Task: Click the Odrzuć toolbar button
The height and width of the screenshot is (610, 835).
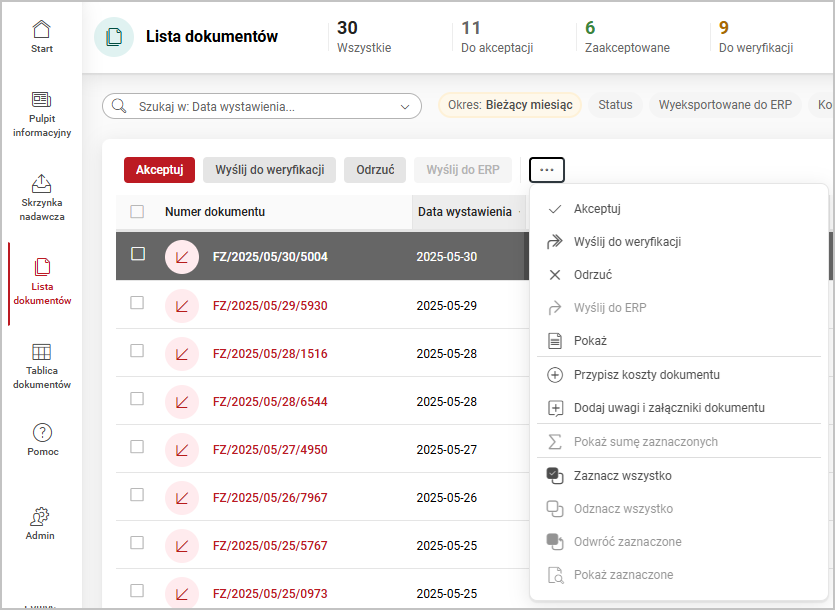Action: [x=375, y=170]
